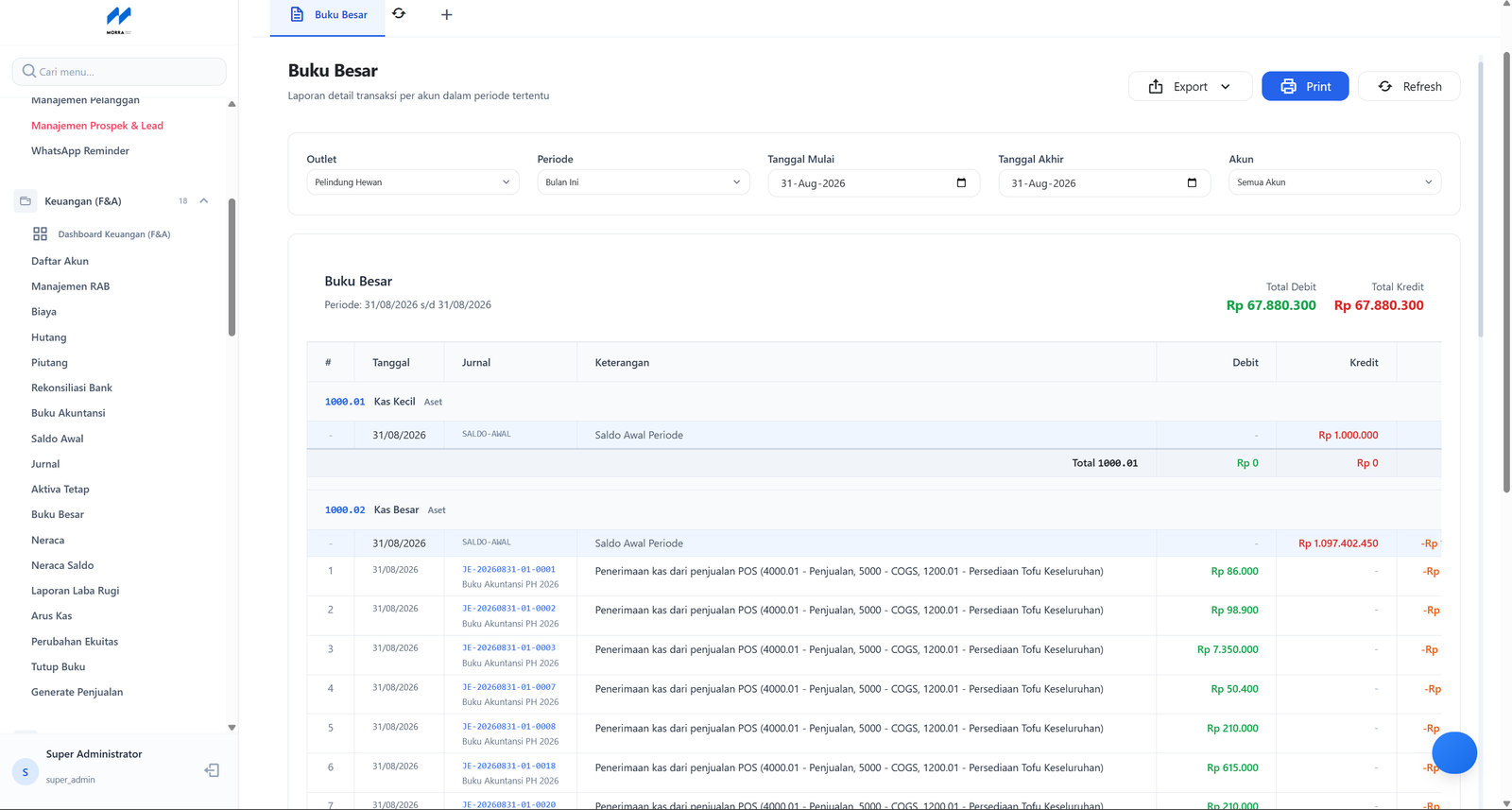Click the Keterangan column header
Screen dimensions: 1512x810
coord(622,362)
